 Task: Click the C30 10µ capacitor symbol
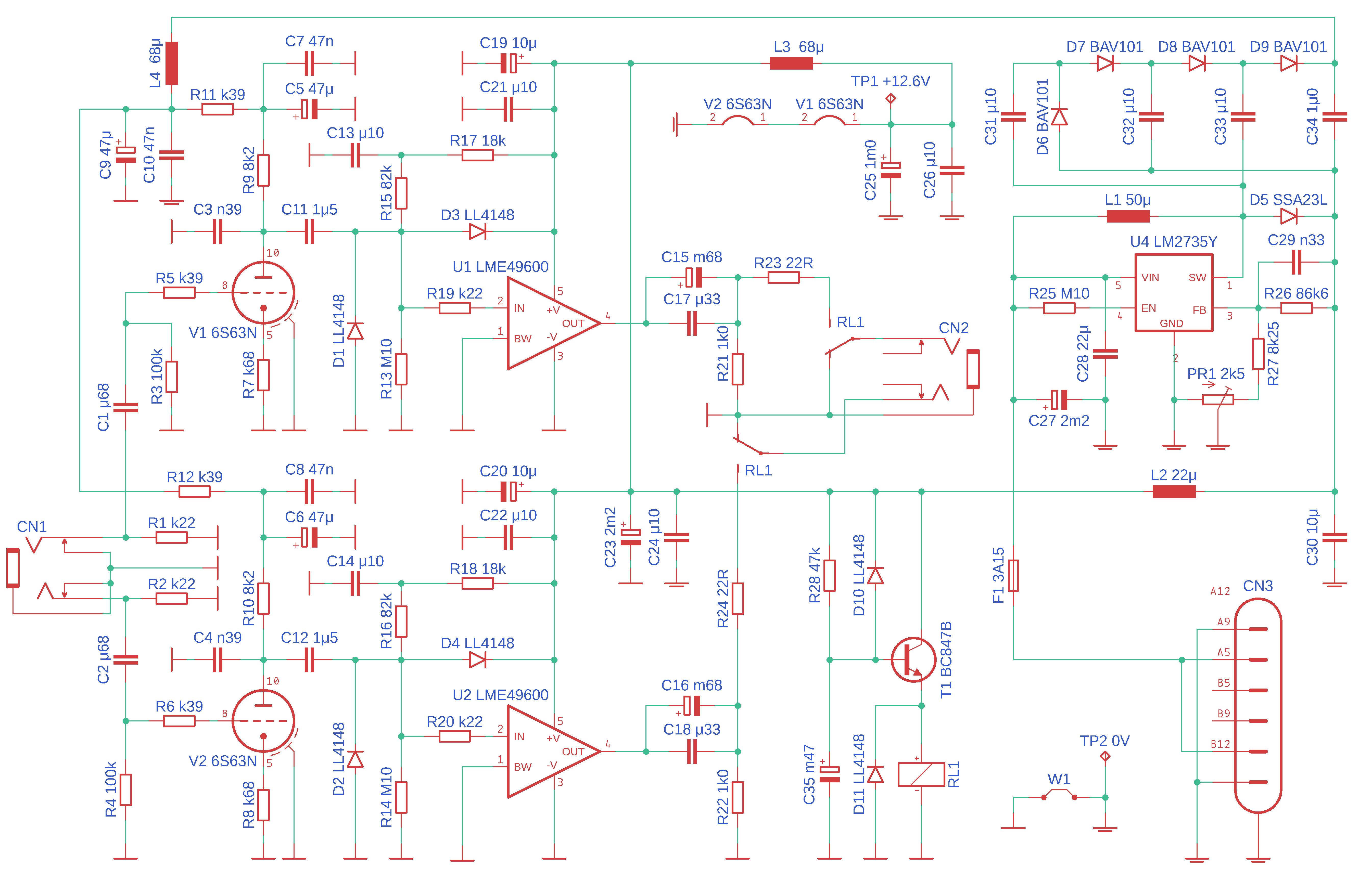pyautogui.click(x=1335, y=537)
